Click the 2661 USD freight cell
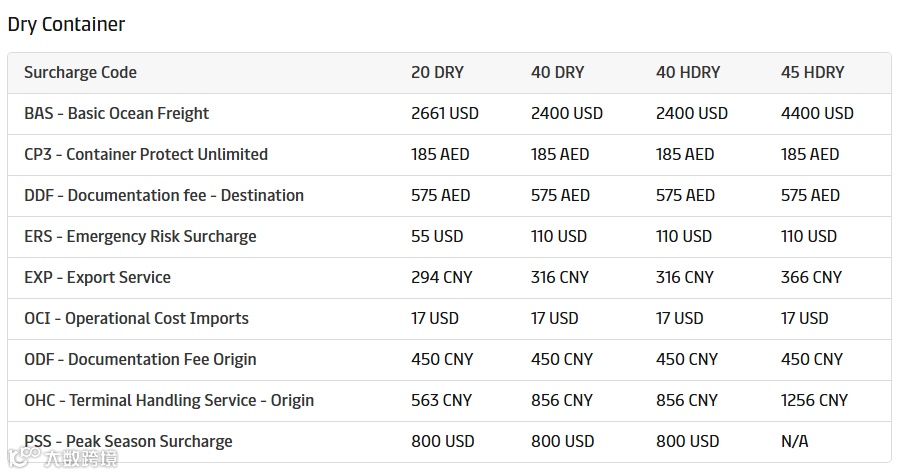Image resolution: width=899 pixels, height=475 pixels. pyautogui.click(x=445, y=113)
